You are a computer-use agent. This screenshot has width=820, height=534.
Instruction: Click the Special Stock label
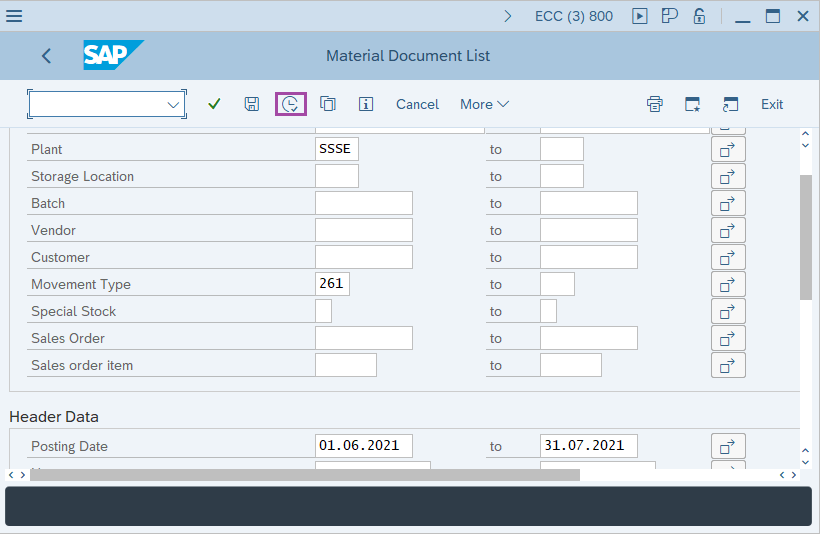point(73,312)
